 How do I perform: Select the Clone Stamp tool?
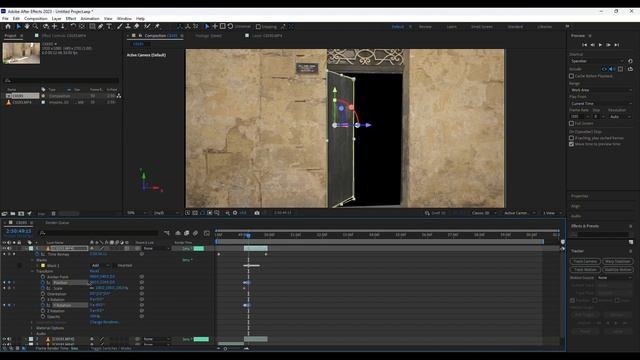point(128,26)
